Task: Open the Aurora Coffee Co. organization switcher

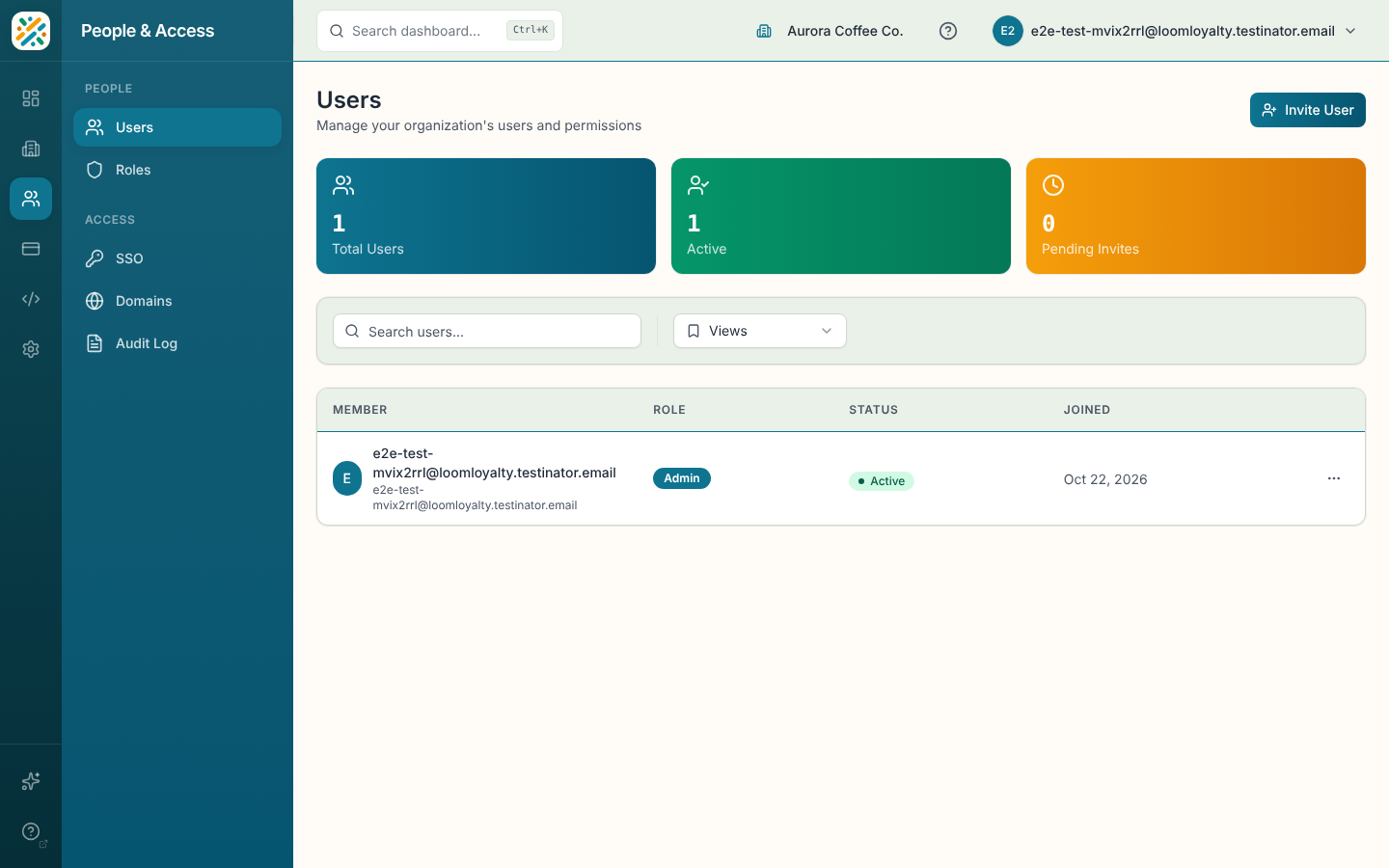Action: pos(830,31)
